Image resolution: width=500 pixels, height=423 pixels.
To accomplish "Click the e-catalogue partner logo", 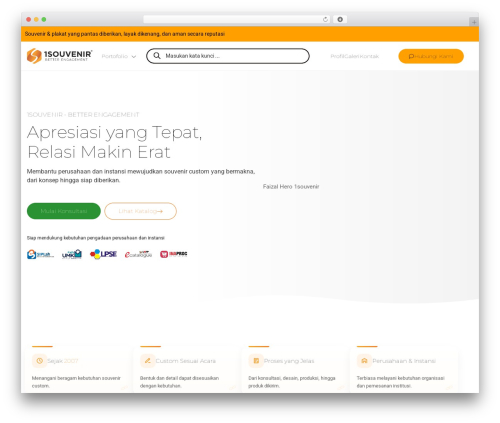I will (x=138, y=254).
